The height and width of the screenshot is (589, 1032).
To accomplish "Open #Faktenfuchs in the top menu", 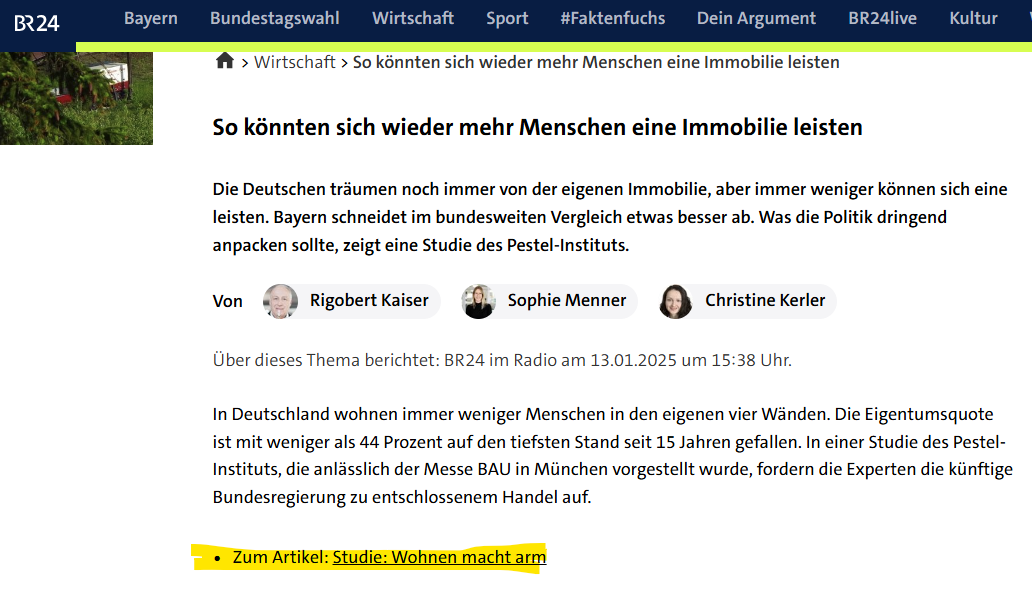I will [x=613, y=18].
